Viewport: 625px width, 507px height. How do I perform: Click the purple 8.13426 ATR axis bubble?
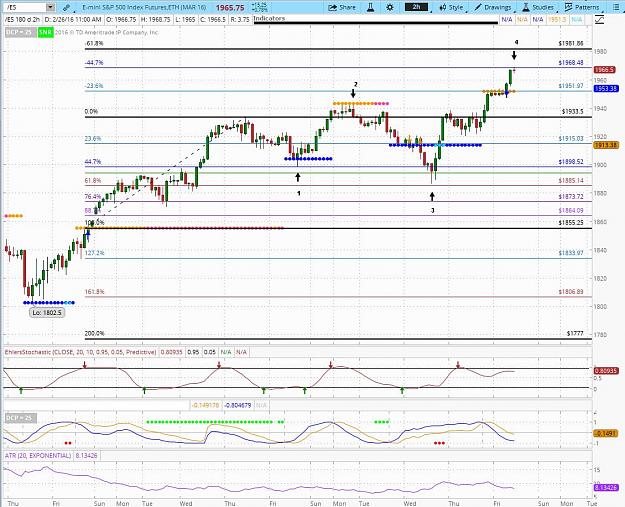pos(606,487)
